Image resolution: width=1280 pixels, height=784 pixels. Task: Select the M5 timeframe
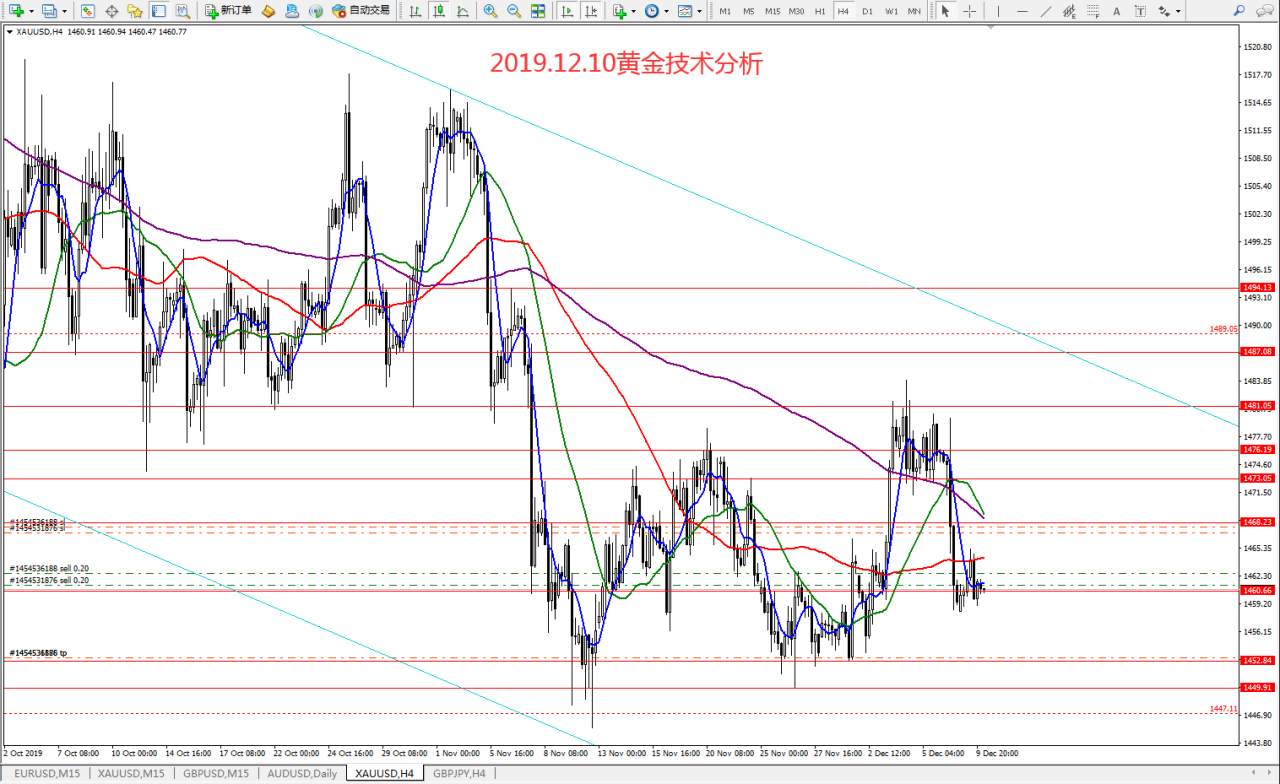(x=748, y=10)
